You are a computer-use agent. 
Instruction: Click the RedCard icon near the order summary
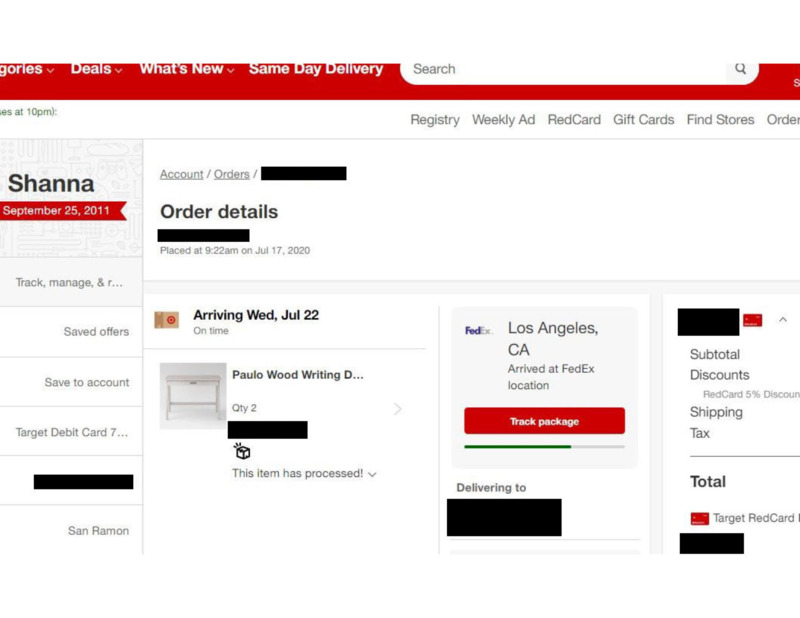(753, 320)
